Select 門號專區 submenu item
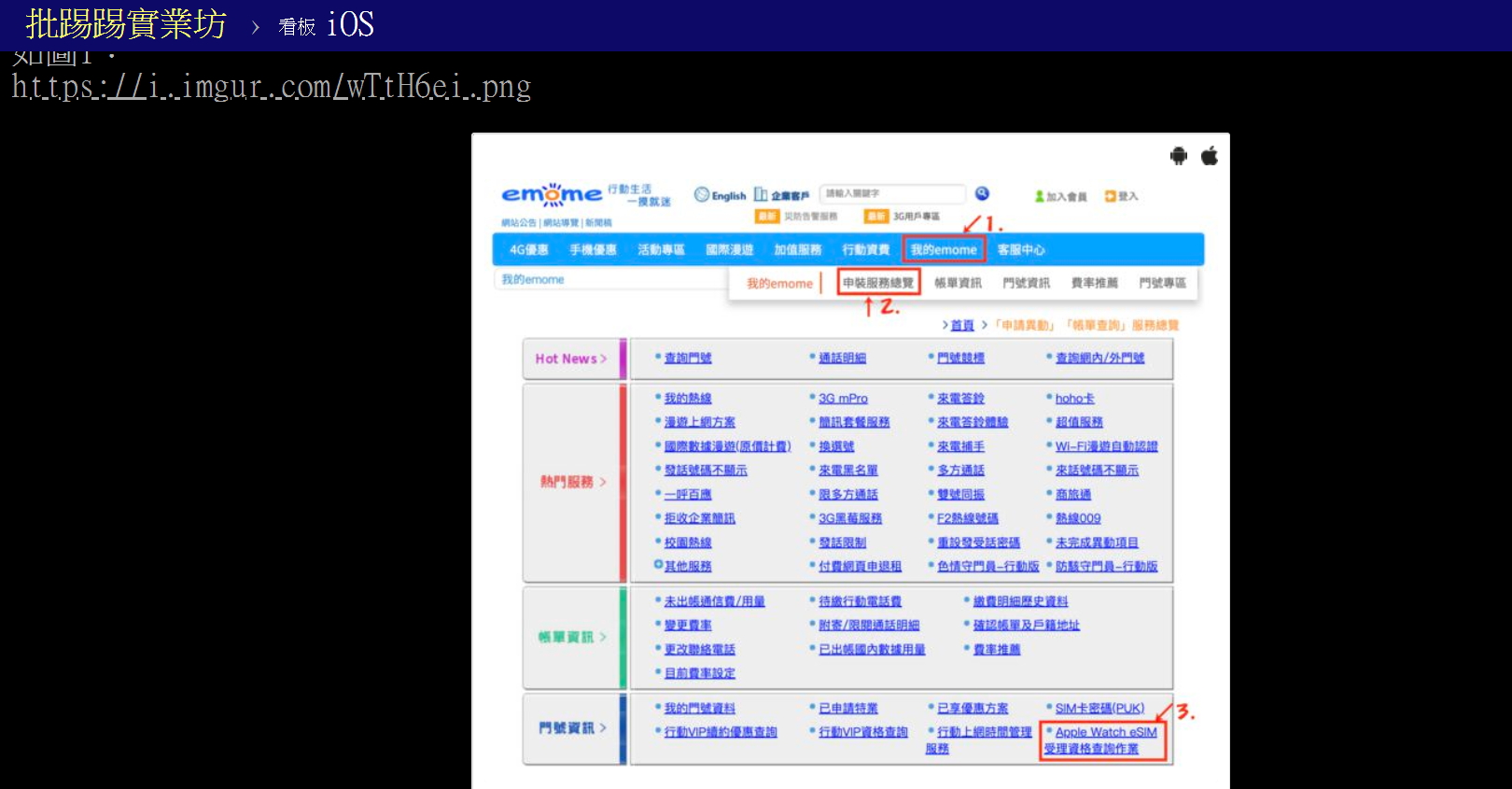1512x789 pixels. click(1163, 283)
